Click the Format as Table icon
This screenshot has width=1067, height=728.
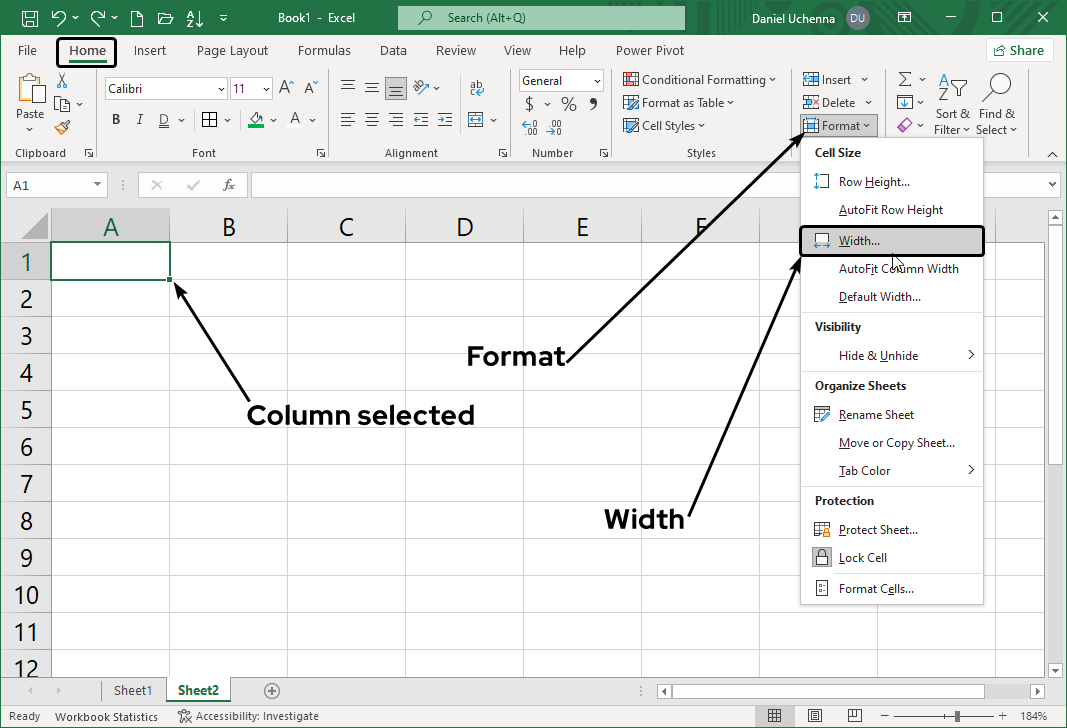632,102
